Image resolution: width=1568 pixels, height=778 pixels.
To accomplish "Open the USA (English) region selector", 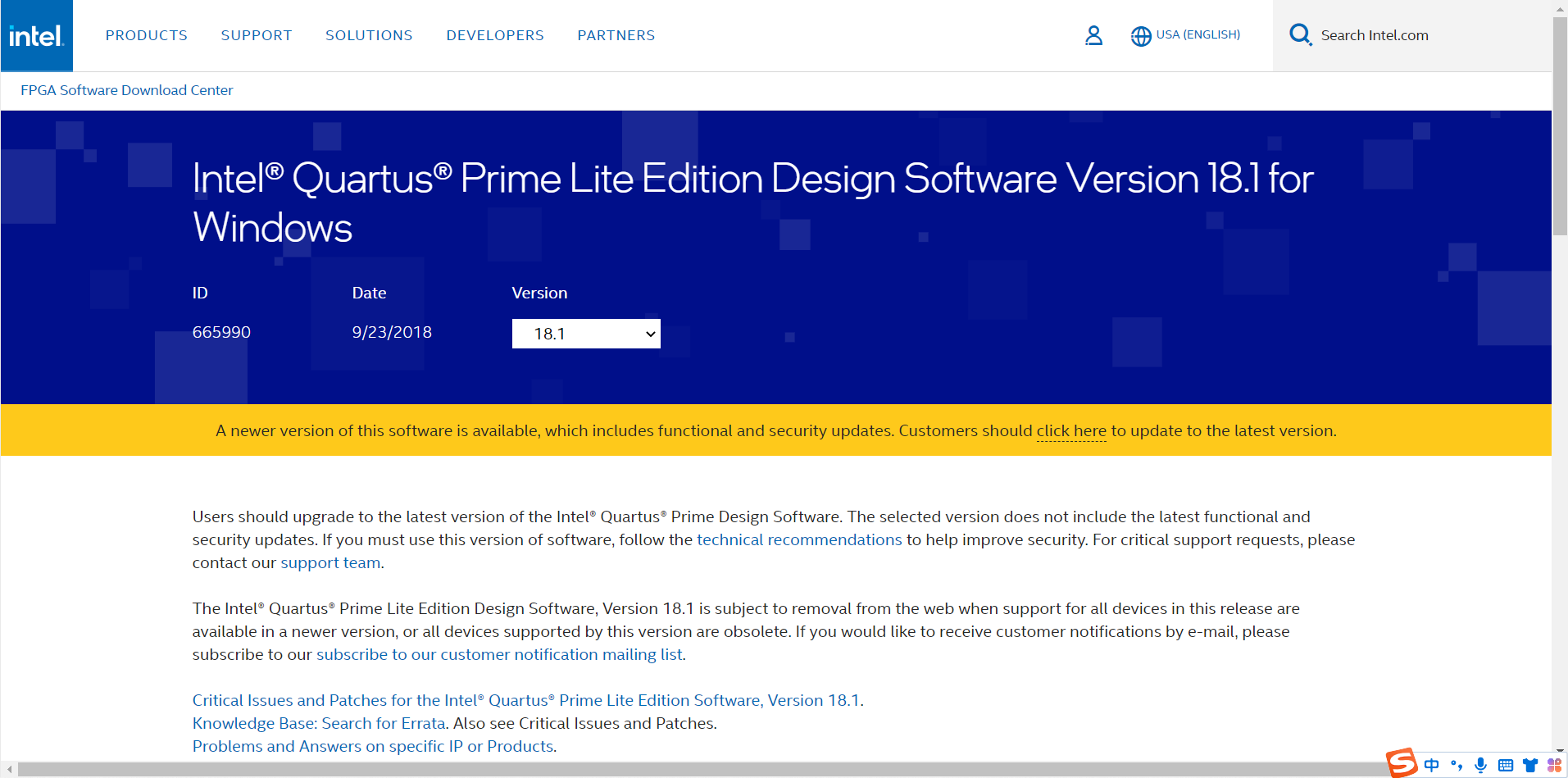I will pos(1197,35).
